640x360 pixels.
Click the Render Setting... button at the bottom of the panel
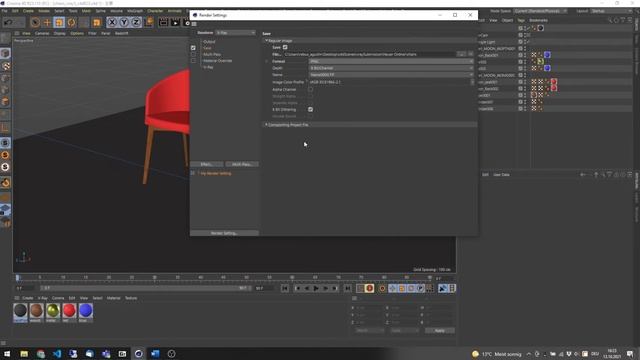224,233
